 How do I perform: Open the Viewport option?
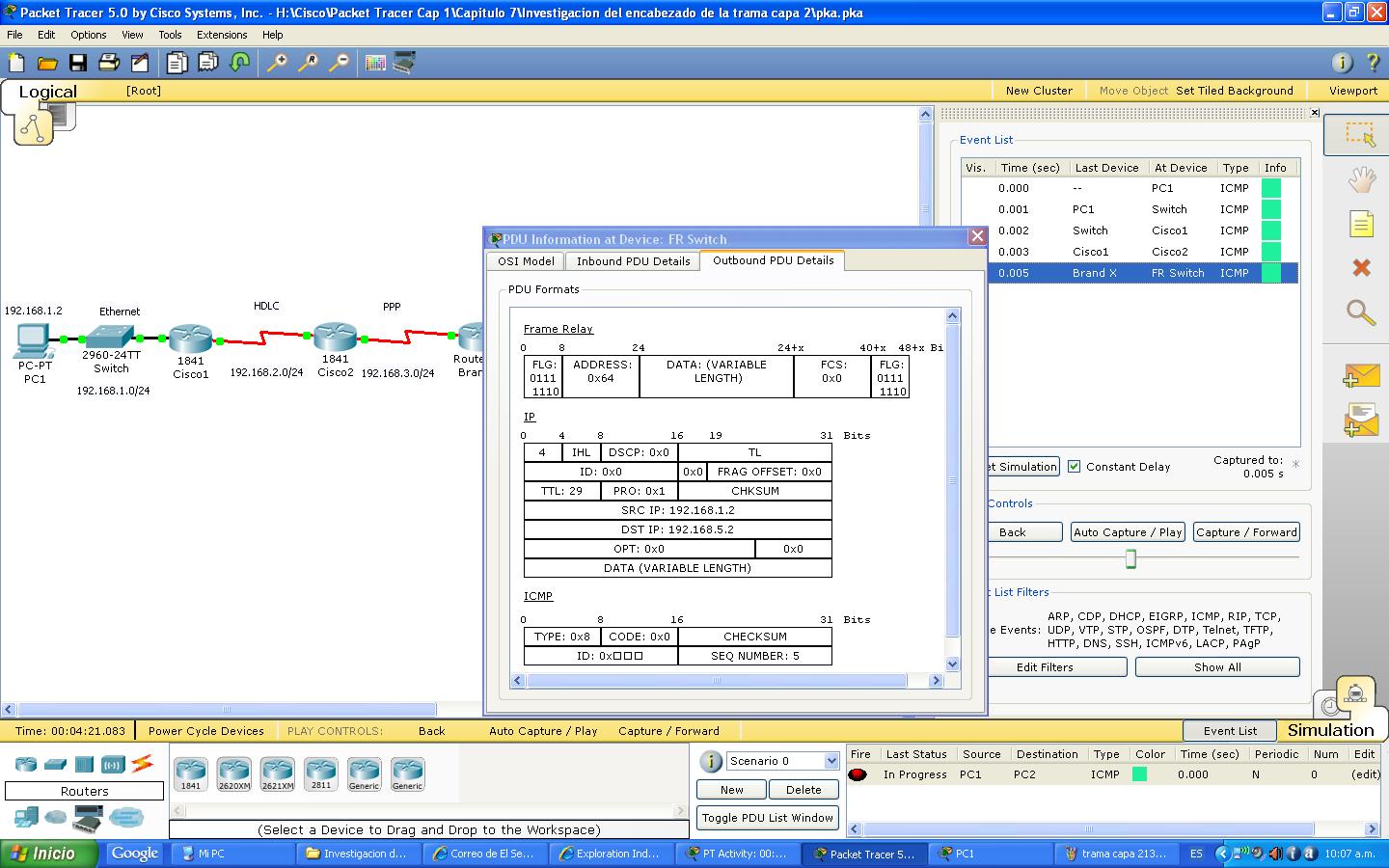[1352, 91]
